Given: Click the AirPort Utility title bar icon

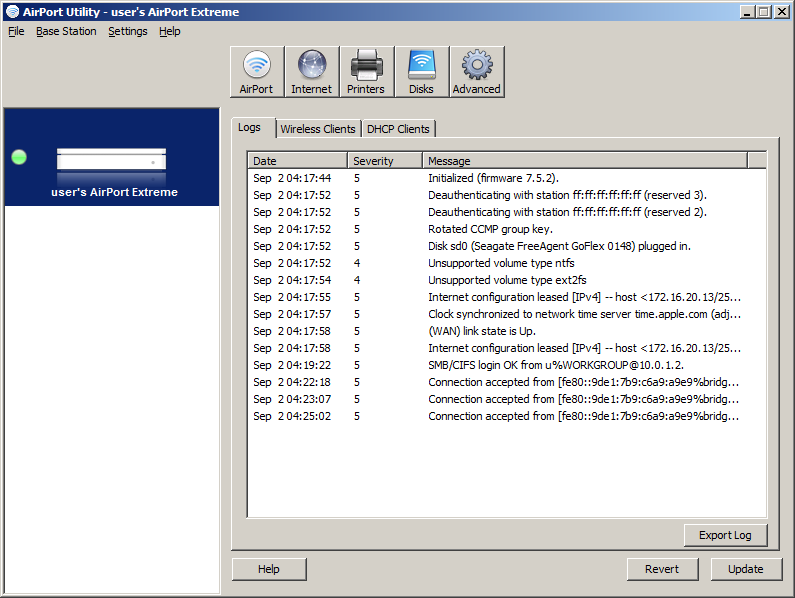Looking at the screenshot, I should tap(12, 12).
